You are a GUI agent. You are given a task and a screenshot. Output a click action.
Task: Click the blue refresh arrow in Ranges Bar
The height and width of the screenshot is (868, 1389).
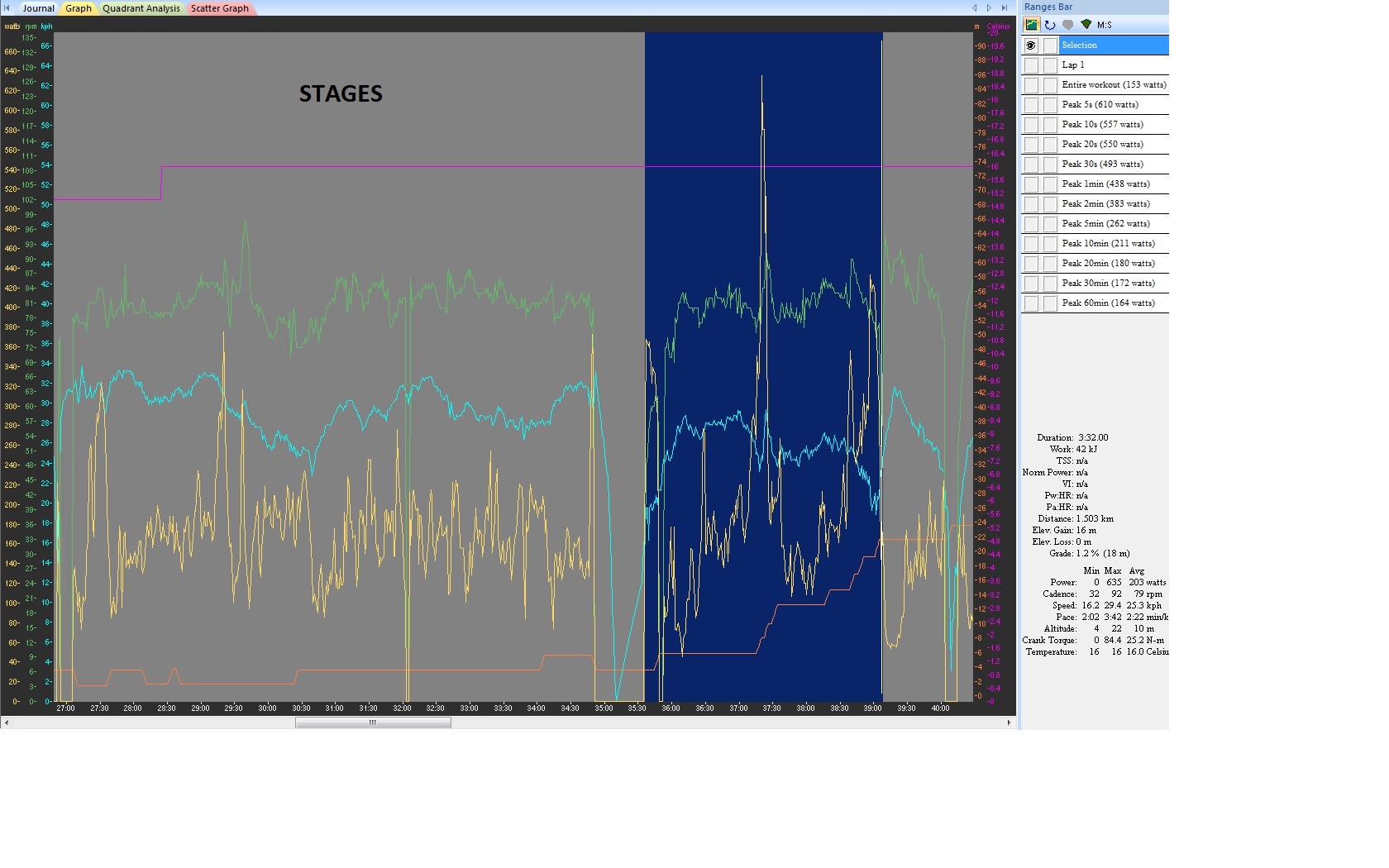point(1050,25)
